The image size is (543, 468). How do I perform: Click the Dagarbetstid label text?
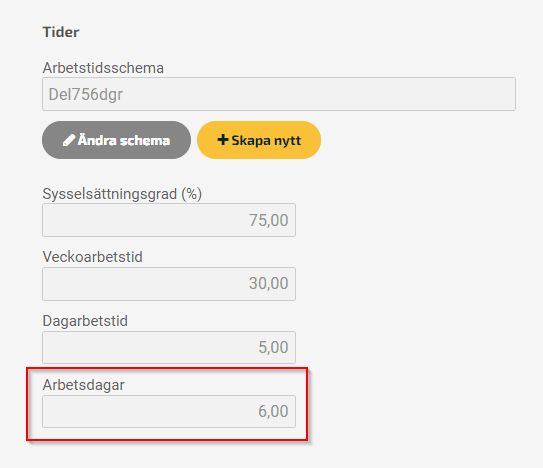(x=85, y=321)
